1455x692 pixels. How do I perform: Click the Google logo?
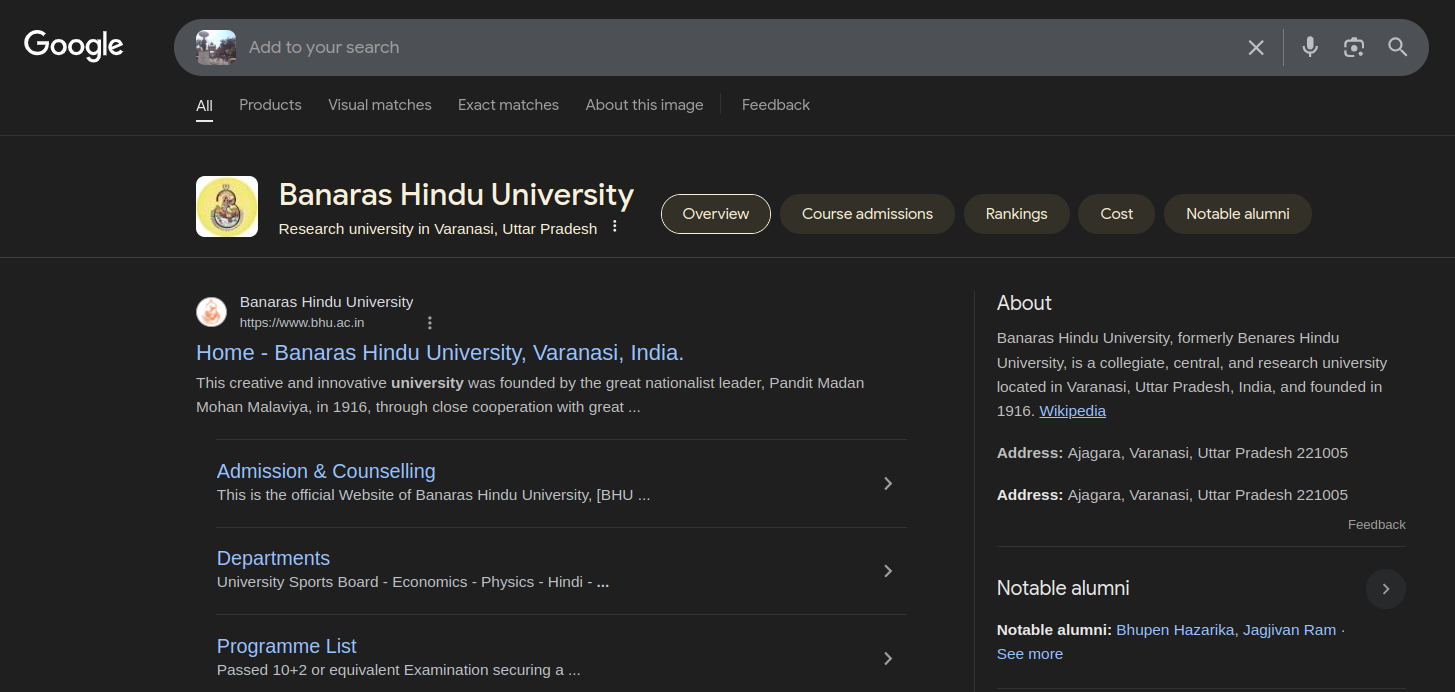[x=74, y=46]
